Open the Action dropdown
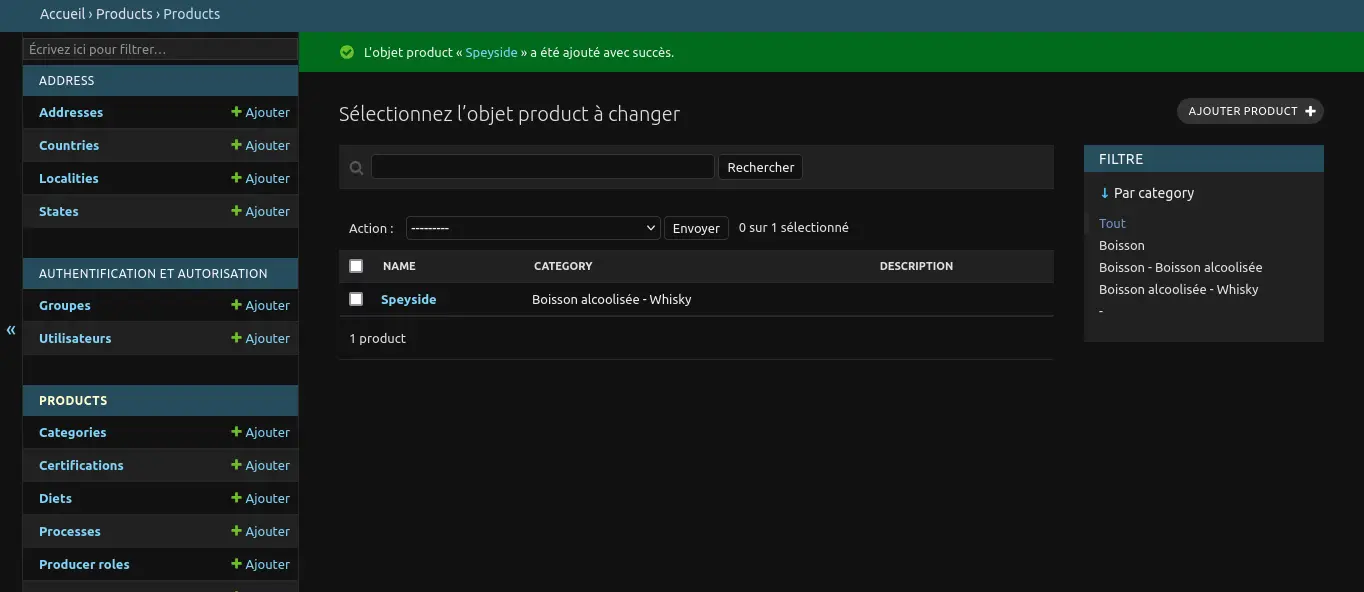This screenshot has height=592, width=1364. point(532,228)
